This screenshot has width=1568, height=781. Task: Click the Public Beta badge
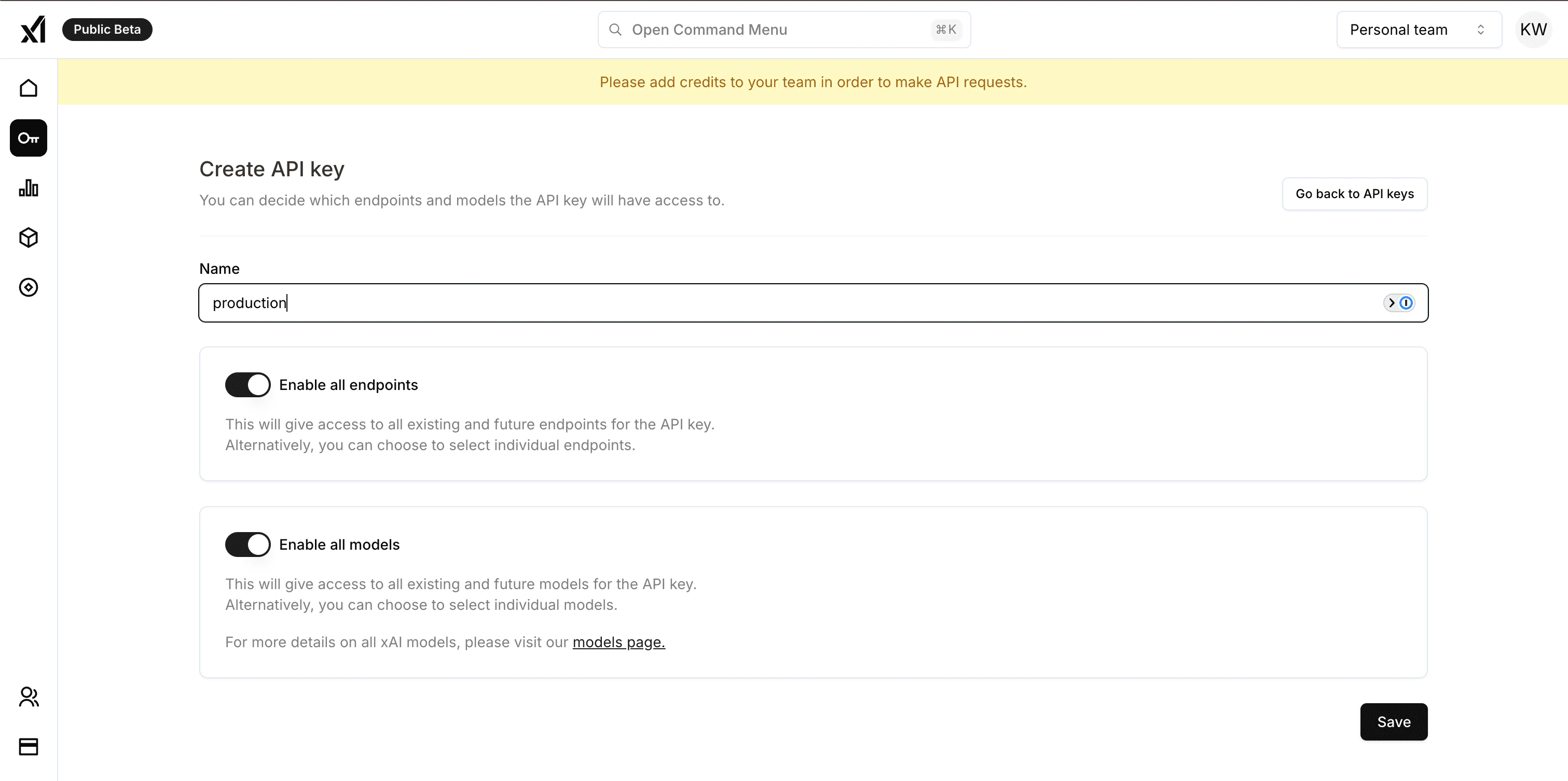click(107, 30)
